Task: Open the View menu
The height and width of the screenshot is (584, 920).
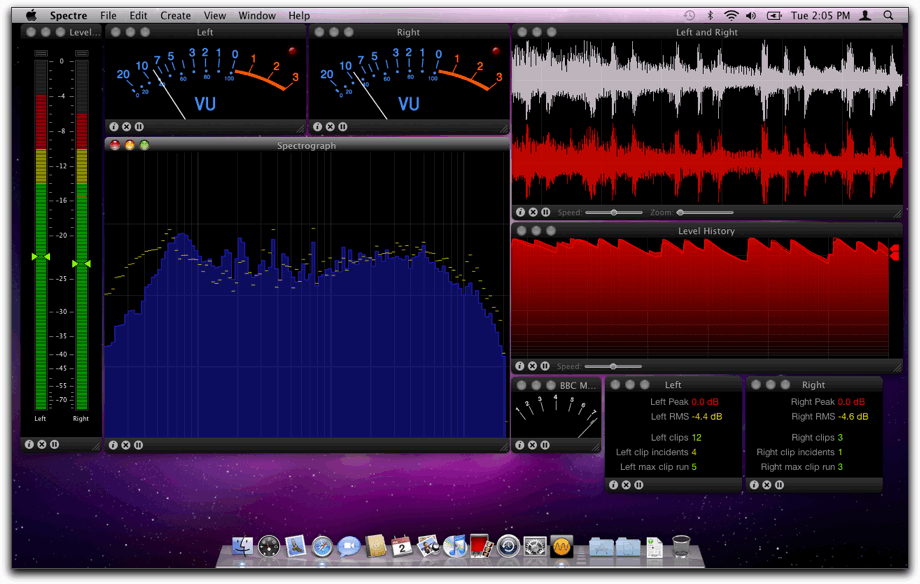Action: [215, 16]
